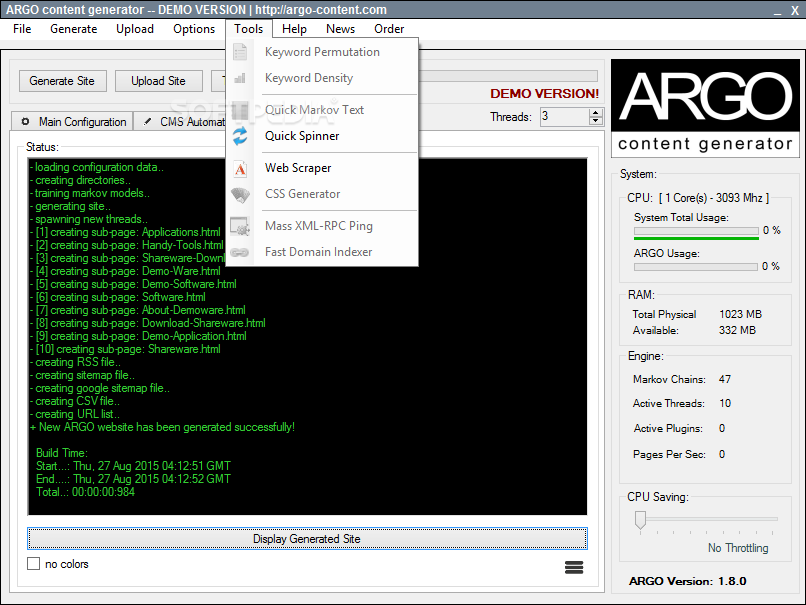Screen dimensions: 806x605
Task: Open the File menu
Action: coord(22,29)
